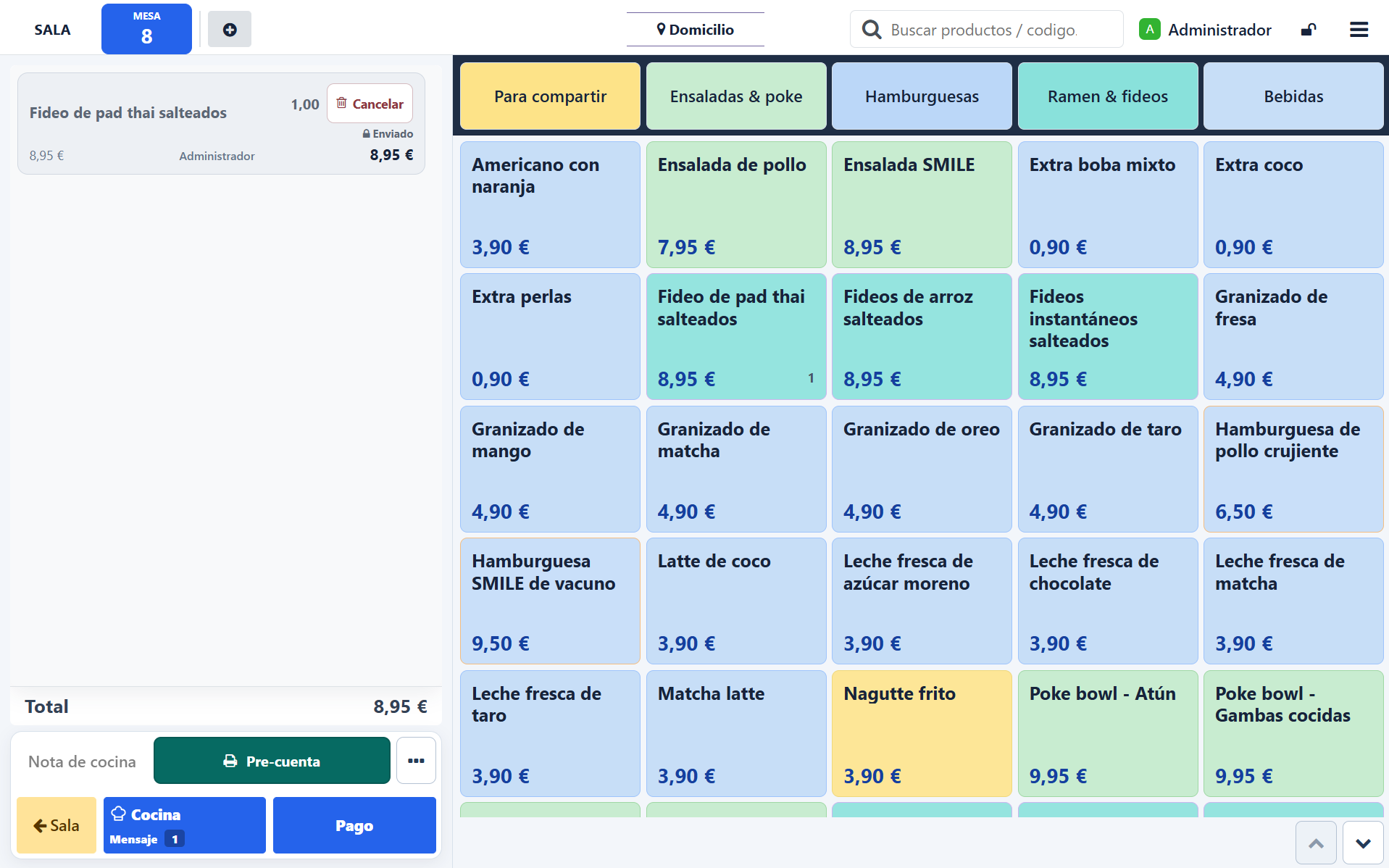Select the Ramen & fideos category tab
The height and width of the screenshot is (868, 1389).
[1108, 96]
